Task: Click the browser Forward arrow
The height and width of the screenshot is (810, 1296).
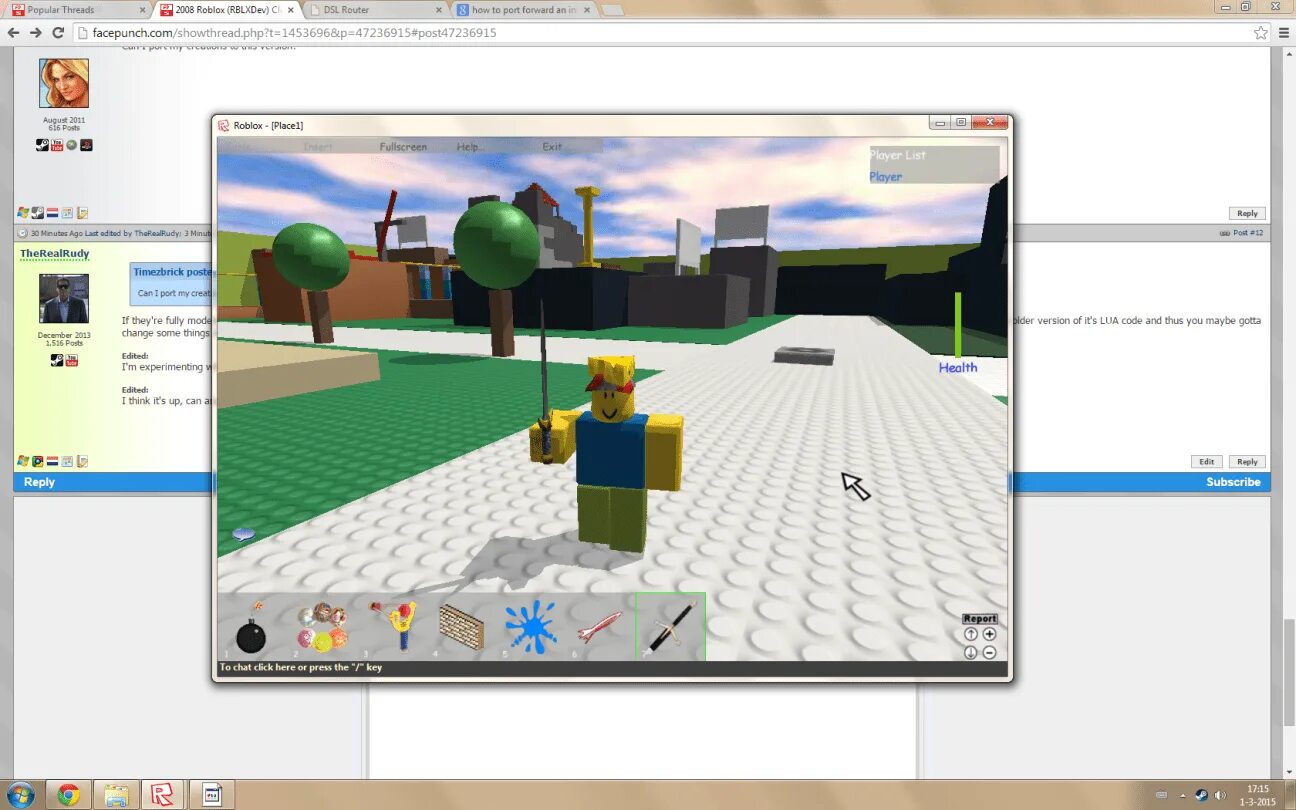Action: click(36, 33)
